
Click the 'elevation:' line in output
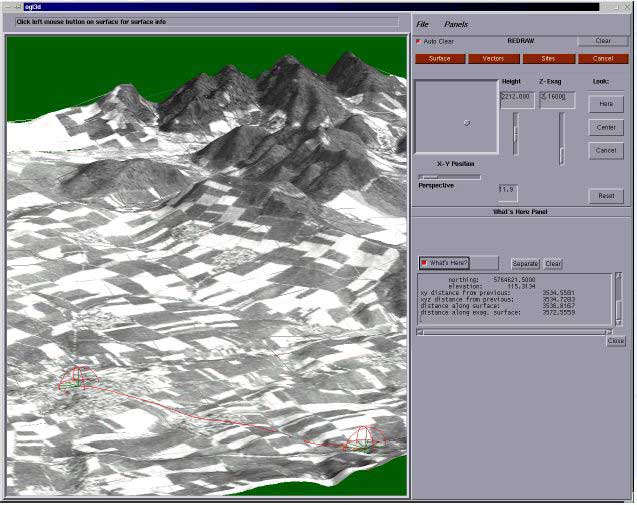pyautogui.click(x=492, y=286)
